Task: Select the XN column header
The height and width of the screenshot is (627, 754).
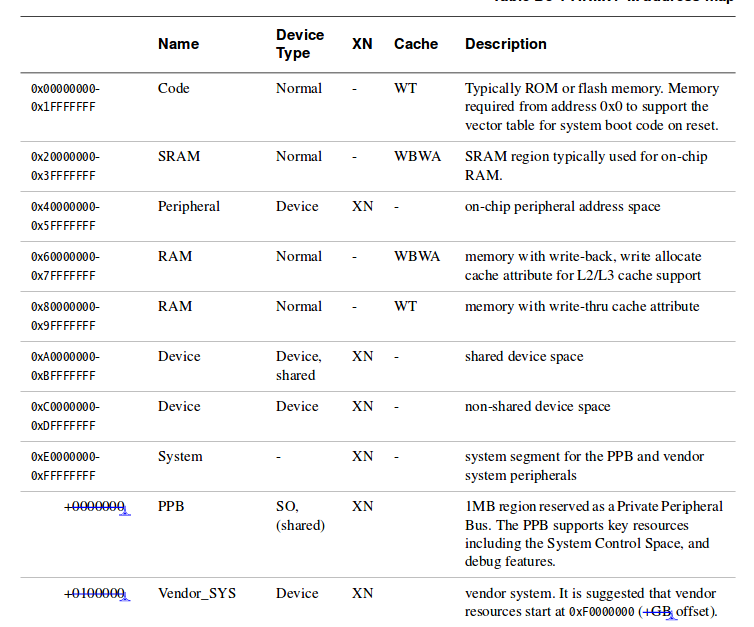Action: tap(362, 44)
